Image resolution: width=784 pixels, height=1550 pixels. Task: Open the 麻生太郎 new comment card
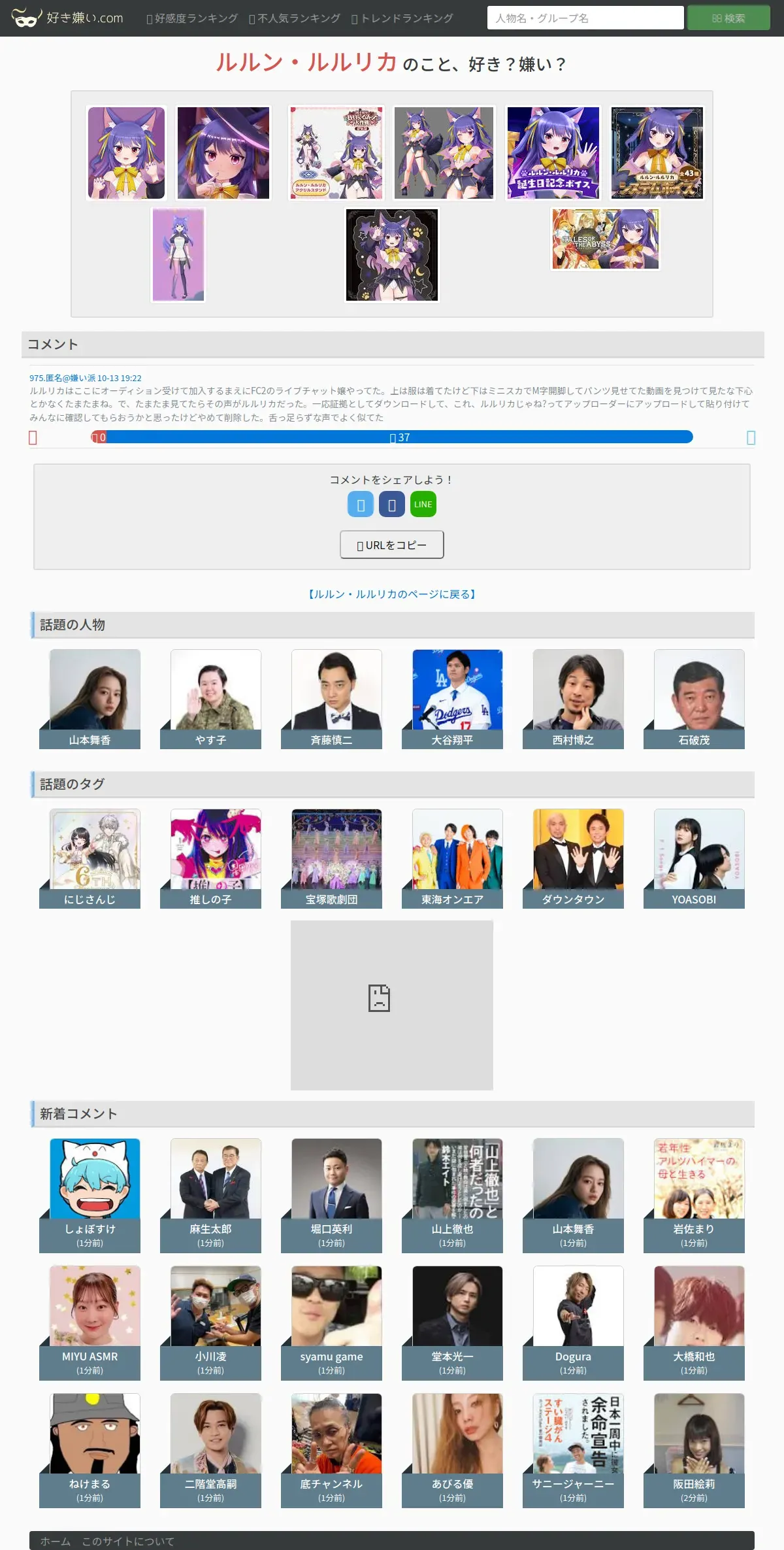click(x=211, y=1195)
